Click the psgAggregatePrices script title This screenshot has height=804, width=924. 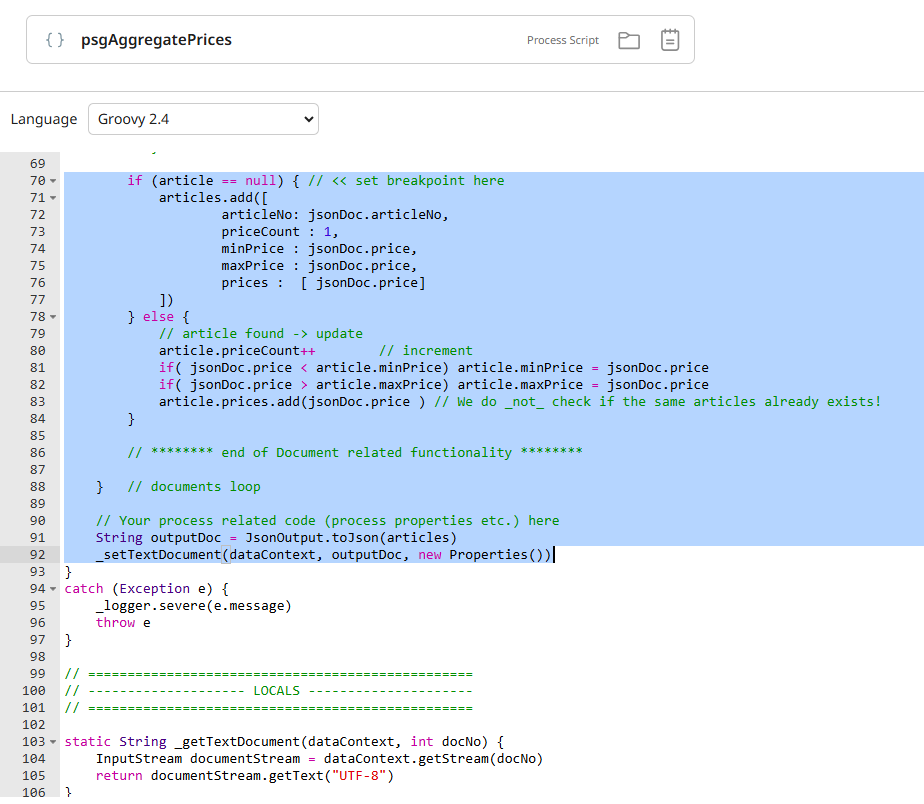pyautogui.click(x=156, y=39)
